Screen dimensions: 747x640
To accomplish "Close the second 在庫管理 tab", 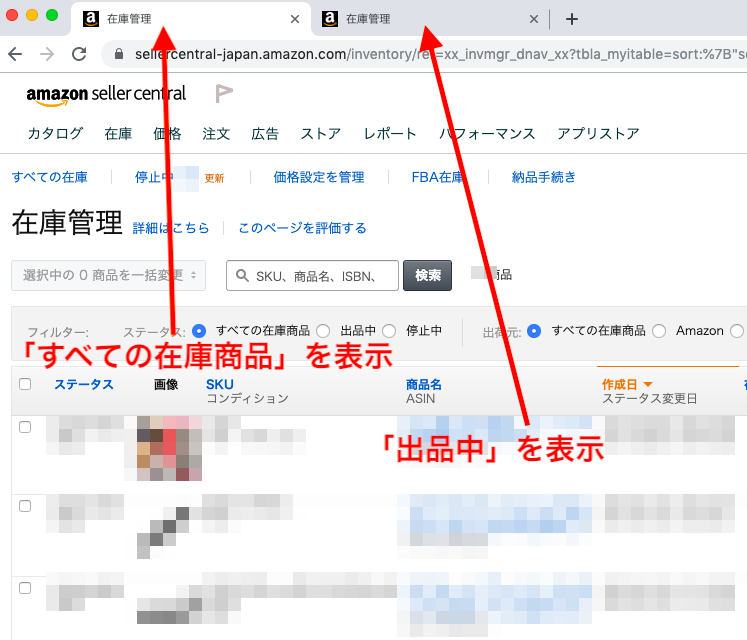I will tap(534, 19).
